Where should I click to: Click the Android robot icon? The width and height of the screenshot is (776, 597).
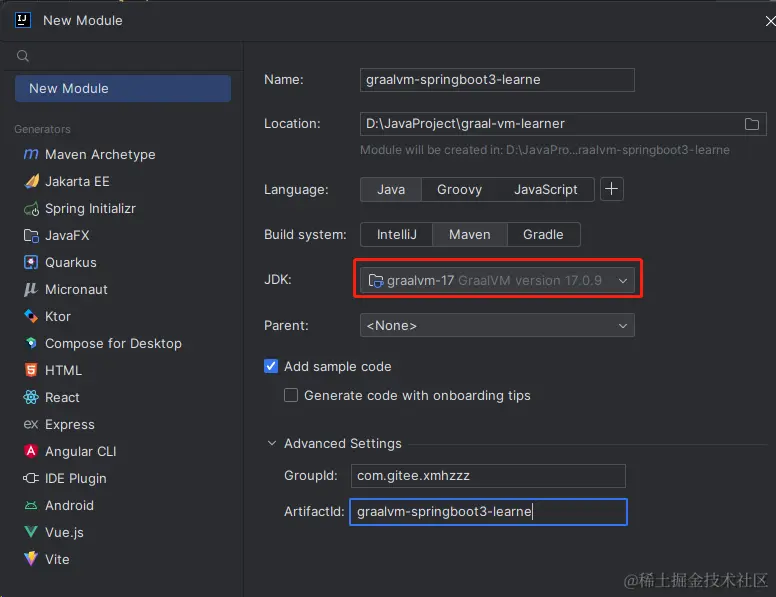coord(31,505)
